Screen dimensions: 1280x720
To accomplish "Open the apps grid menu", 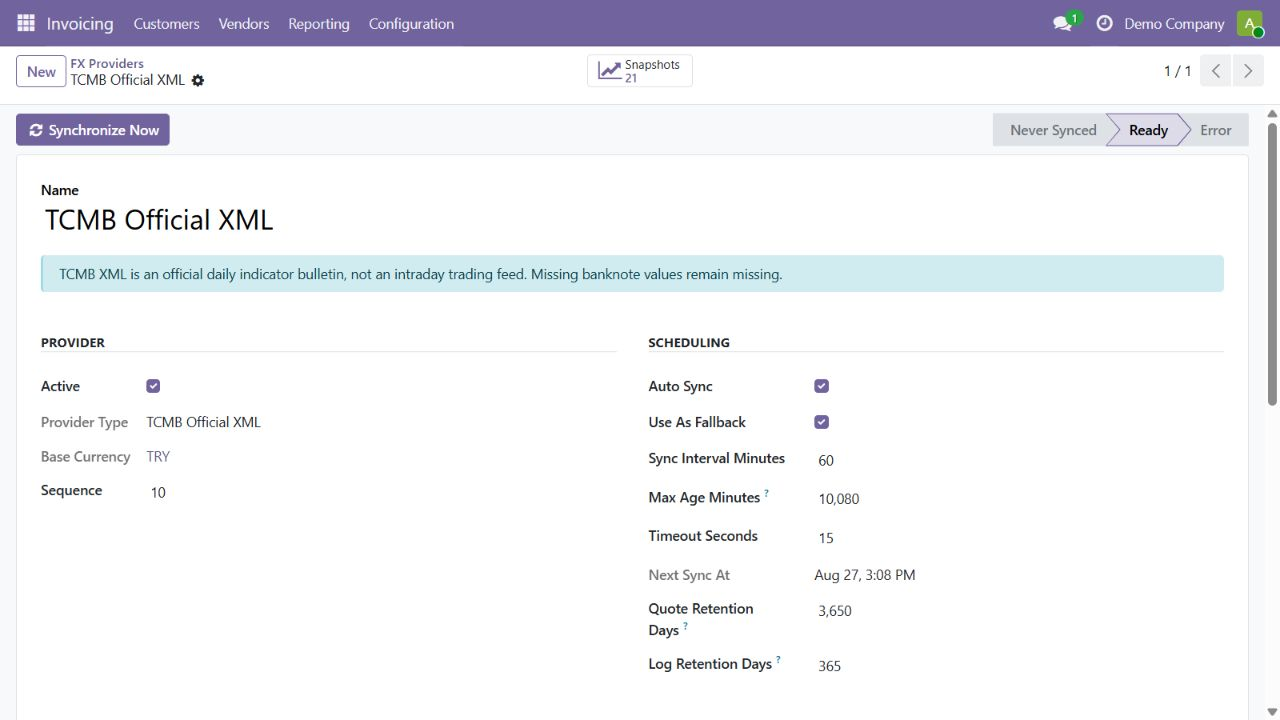I will (26, 23).
